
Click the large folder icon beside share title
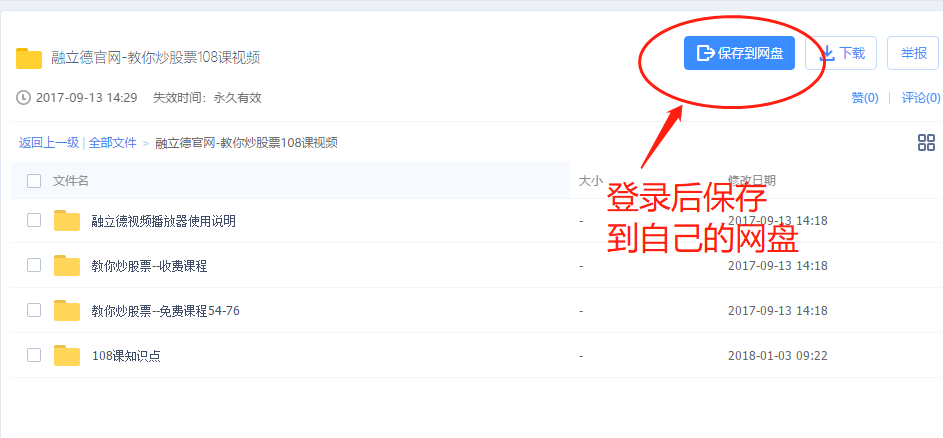29,58
